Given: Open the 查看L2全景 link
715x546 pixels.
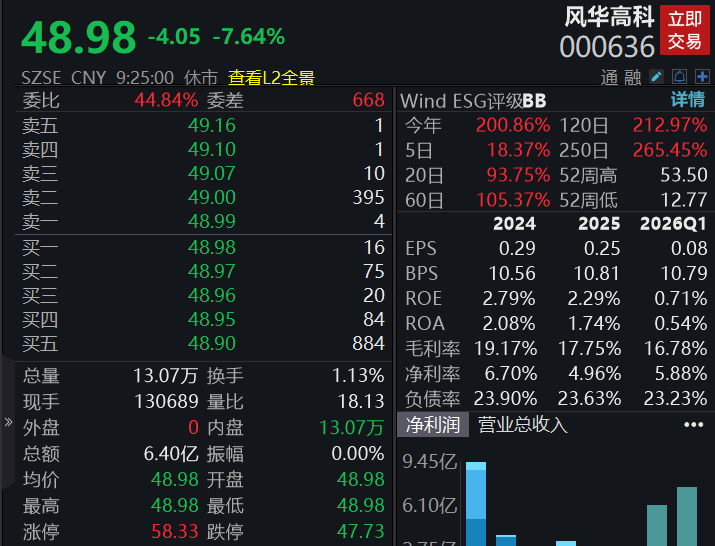Looking at the screenshot, I should click(271, 78).
